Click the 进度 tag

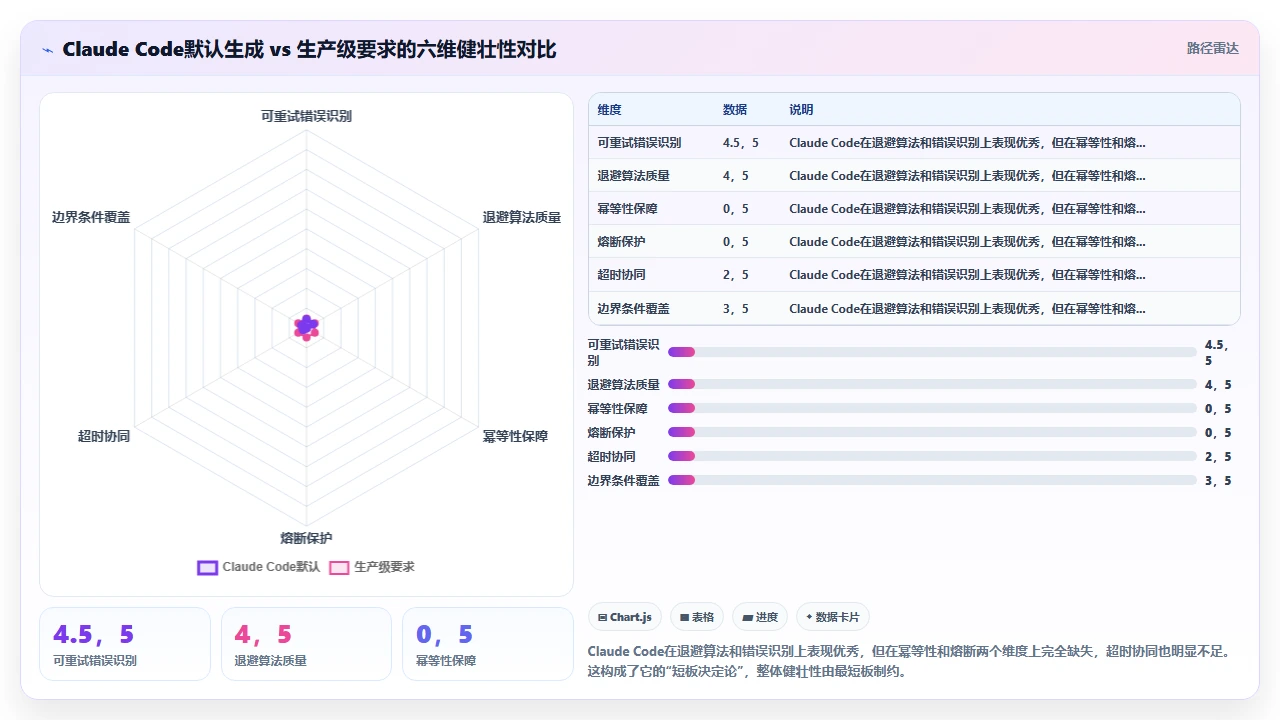click(760, 617)
